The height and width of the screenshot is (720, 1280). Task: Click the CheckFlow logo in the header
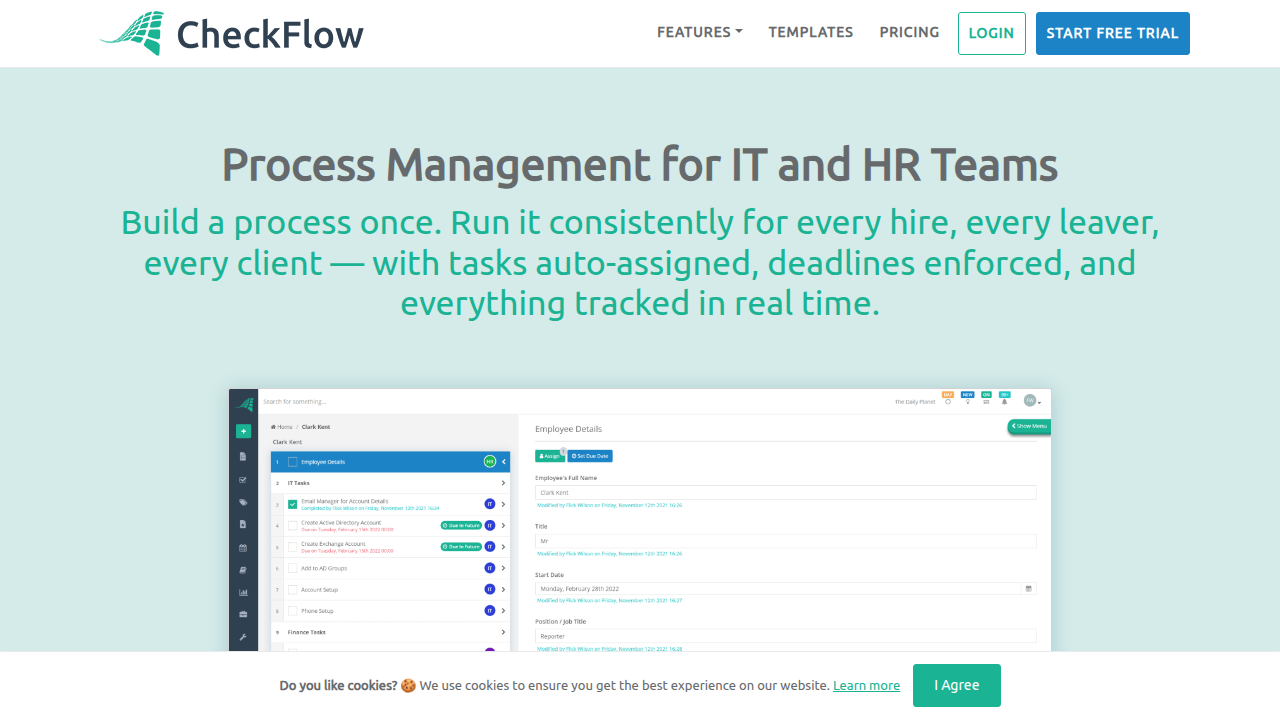click(x=232, y=33)
